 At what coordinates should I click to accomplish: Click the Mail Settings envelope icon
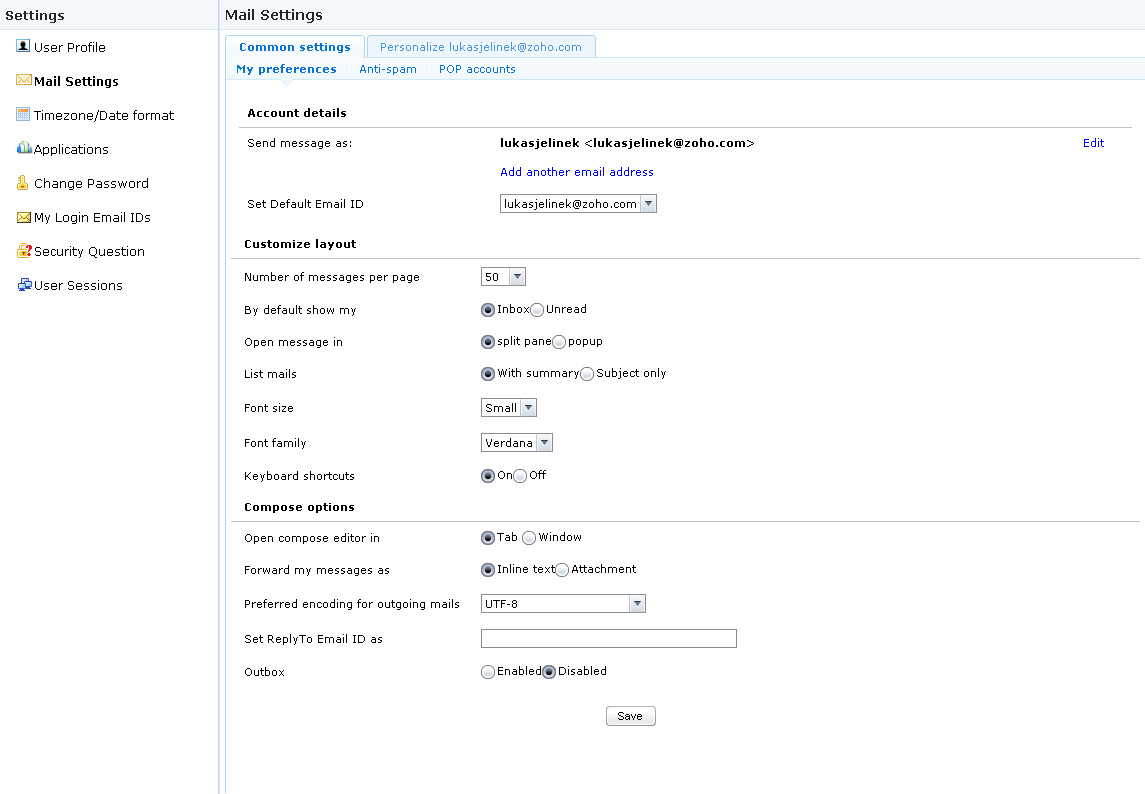23,80
